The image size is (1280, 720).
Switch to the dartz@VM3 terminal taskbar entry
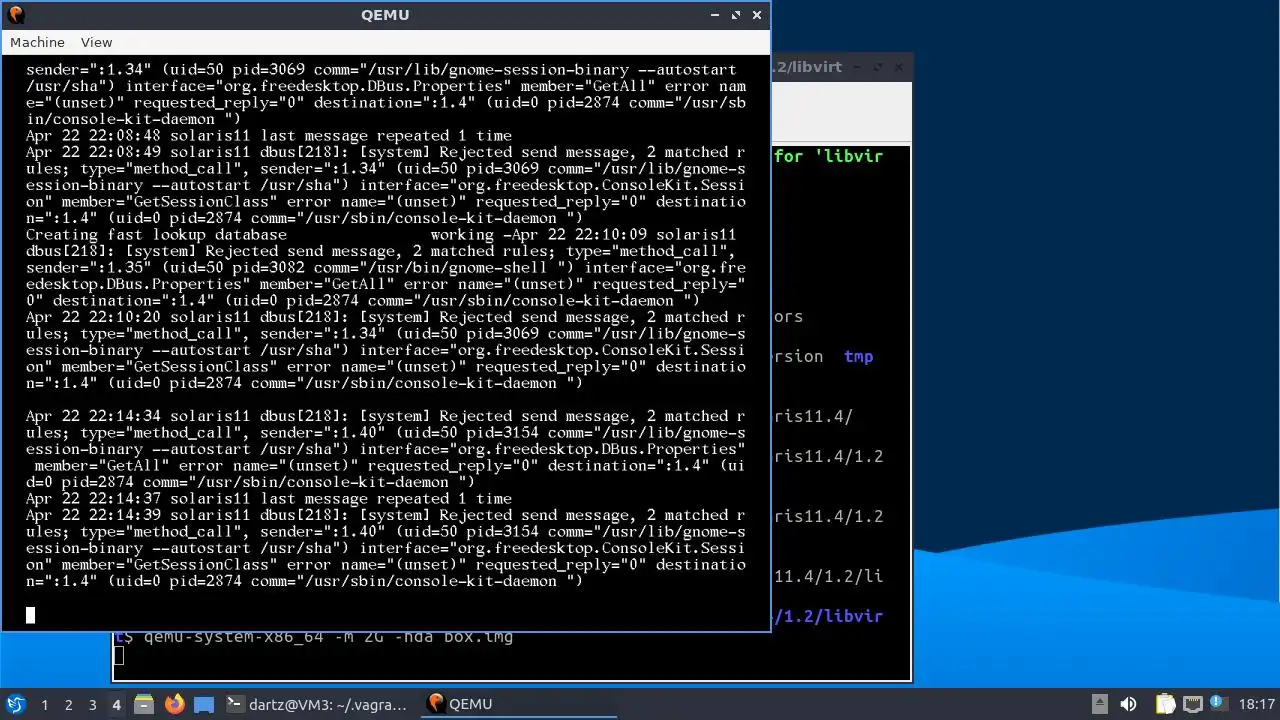(x=319, y=704)
